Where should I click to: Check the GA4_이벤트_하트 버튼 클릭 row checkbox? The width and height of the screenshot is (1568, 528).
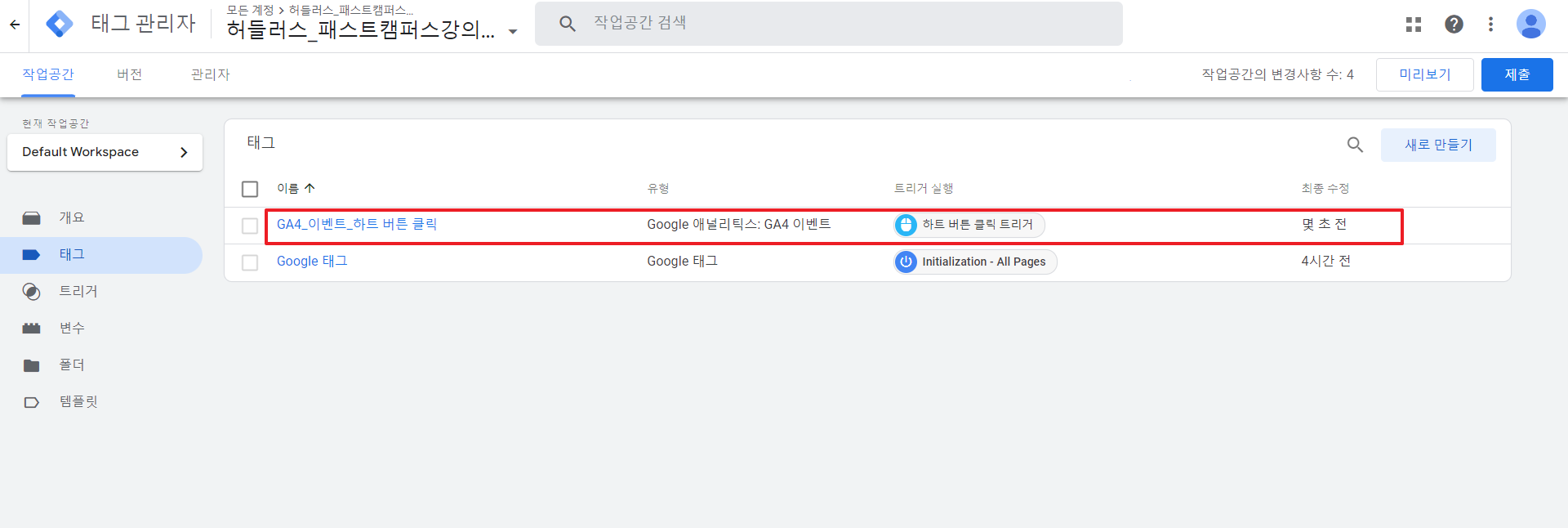[x=250, y=226]
